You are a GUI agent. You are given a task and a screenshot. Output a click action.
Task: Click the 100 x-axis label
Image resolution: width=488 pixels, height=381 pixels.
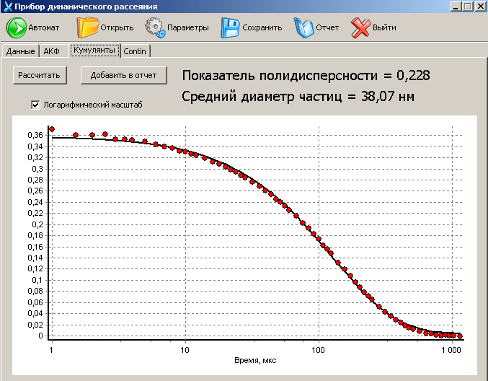tap(318, 350)
